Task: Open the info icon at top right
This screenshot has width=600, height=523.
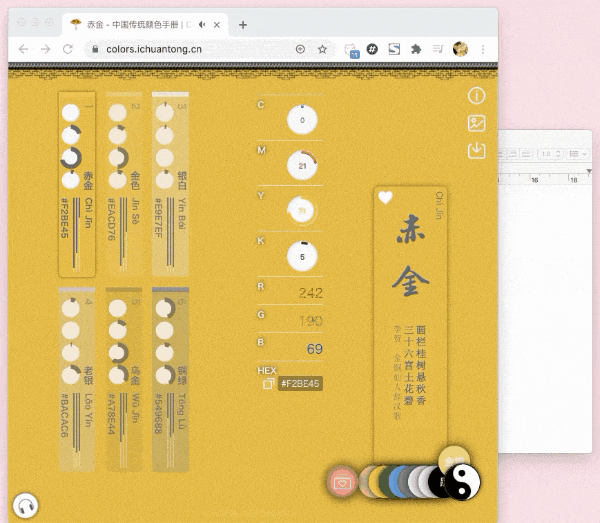Action: point(476,96)
